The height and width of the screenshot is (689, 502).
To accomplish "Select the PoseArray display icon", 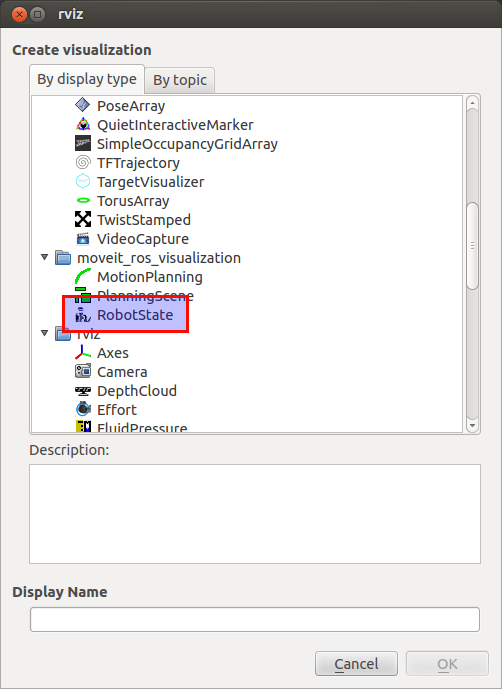I will (x=83, y=105).
